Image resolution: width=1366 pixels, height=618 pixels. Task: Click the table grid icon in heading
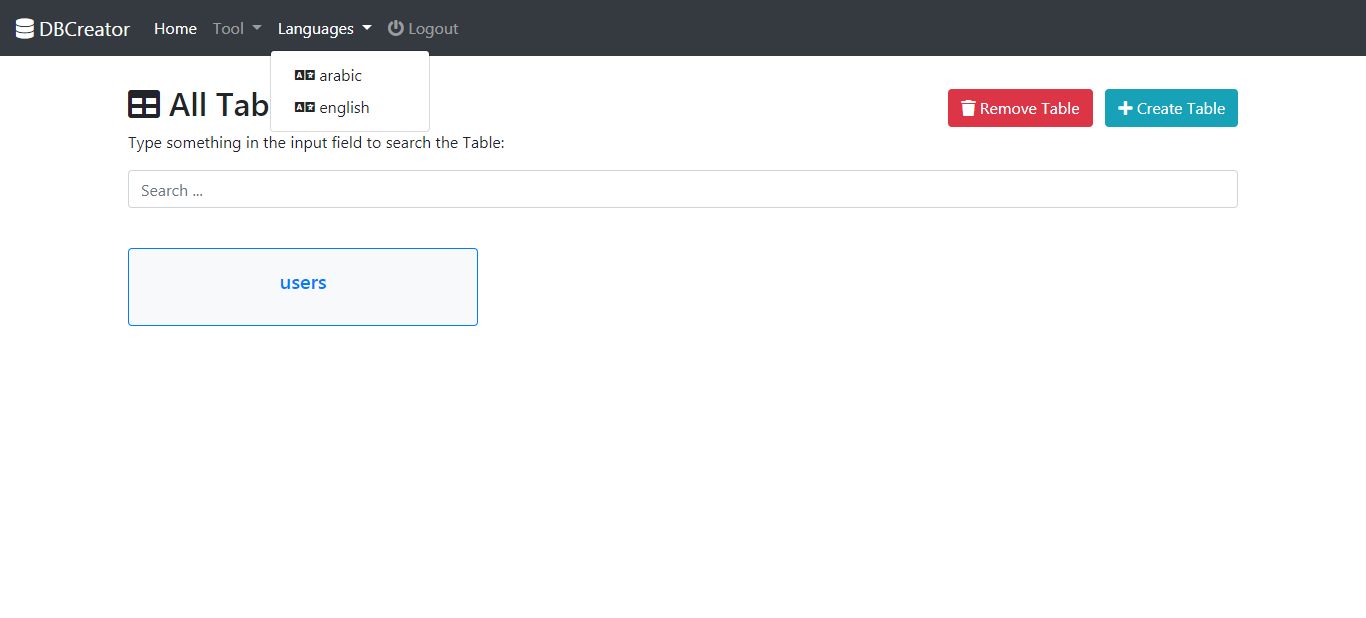144,104
